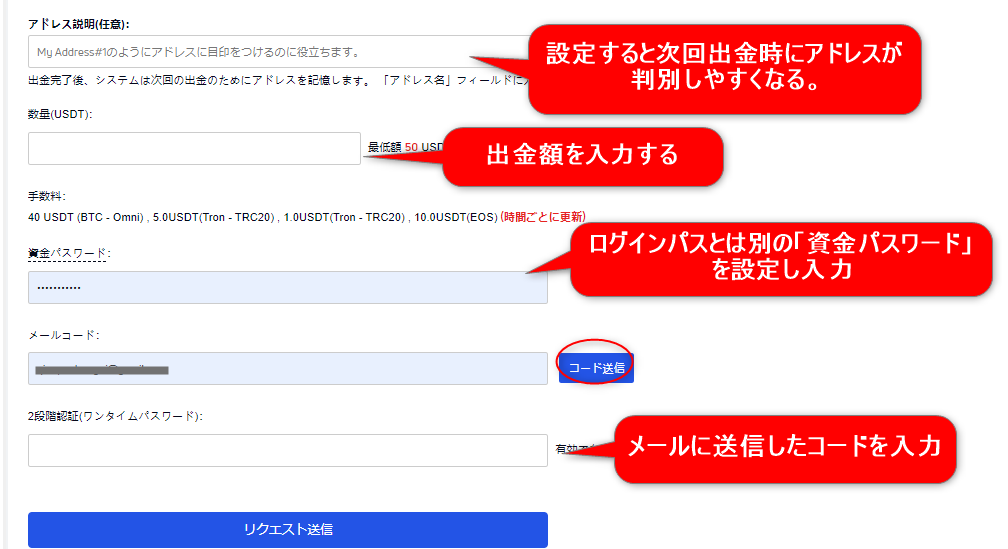Select the 2-step authentication input box

point(287,450)
